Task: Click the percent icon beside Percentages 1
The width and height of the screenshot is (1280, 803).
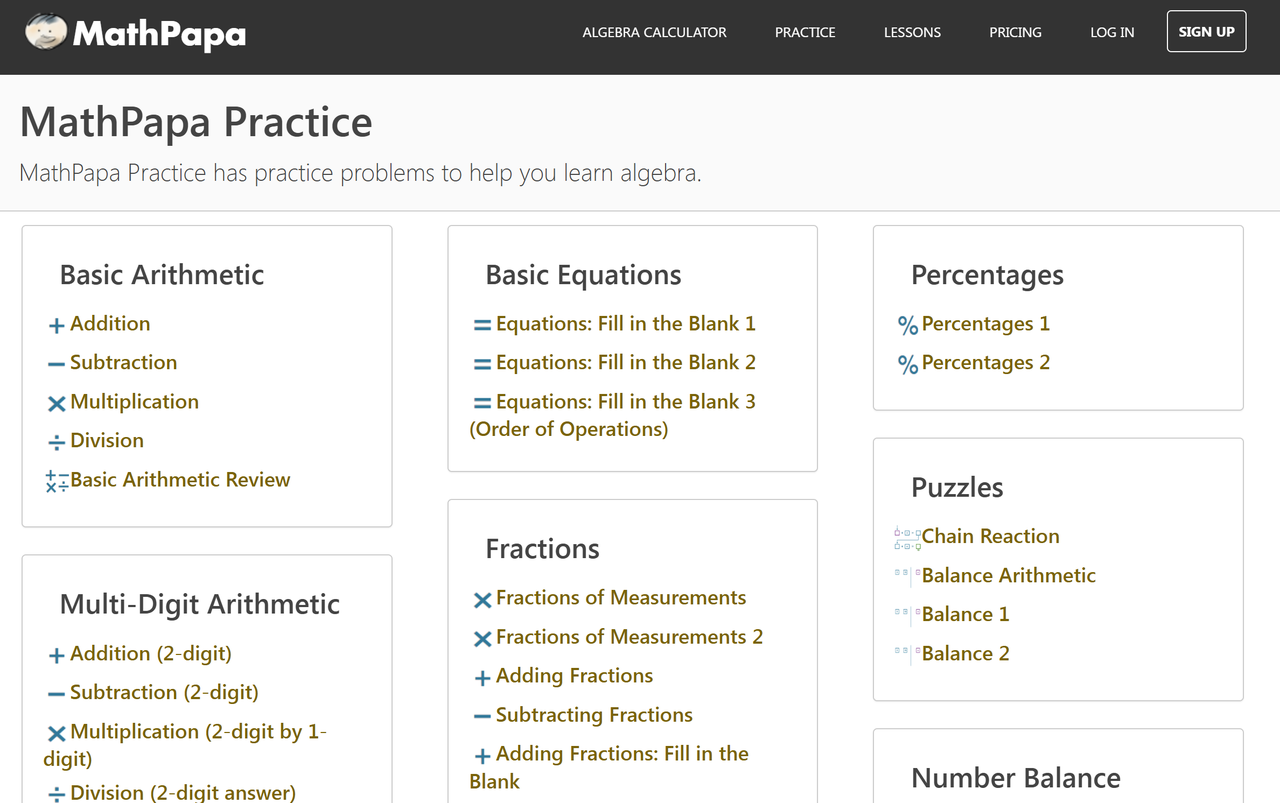Action: pyautogui.click(x=908, y=325)
